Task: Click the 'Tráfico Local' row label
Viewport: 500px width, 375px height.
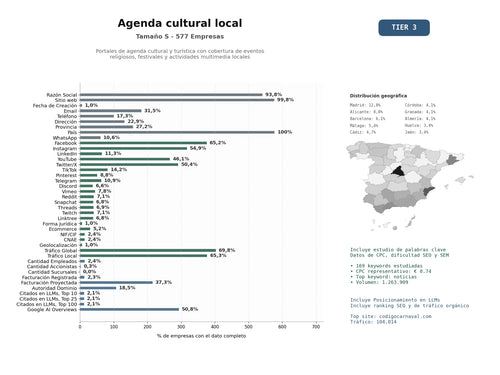Action: tap(62, 256)
